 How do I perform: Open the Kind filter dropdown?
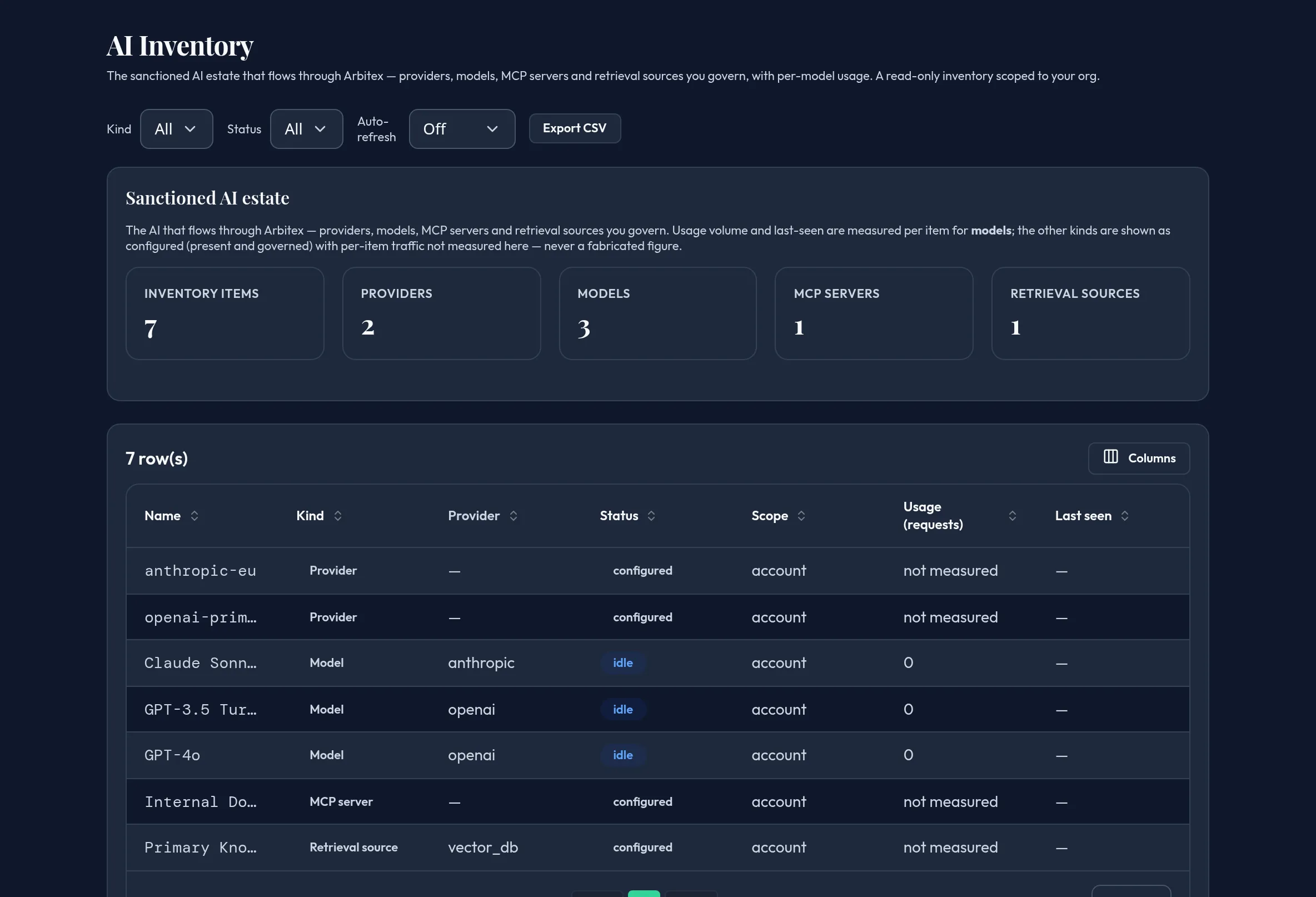tap(177, 129)
